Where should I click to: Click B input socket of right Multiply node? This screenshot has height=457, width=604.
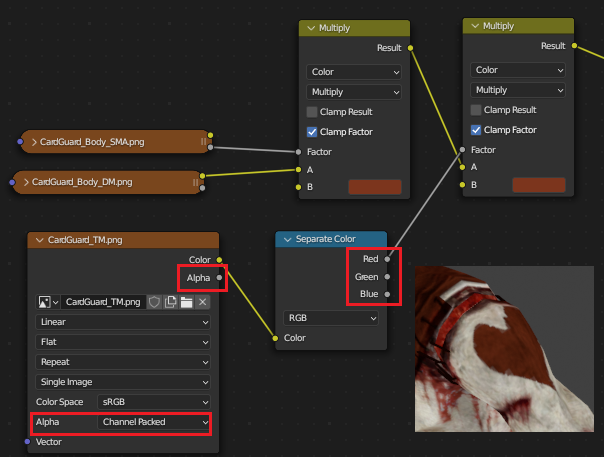[462, 185]
